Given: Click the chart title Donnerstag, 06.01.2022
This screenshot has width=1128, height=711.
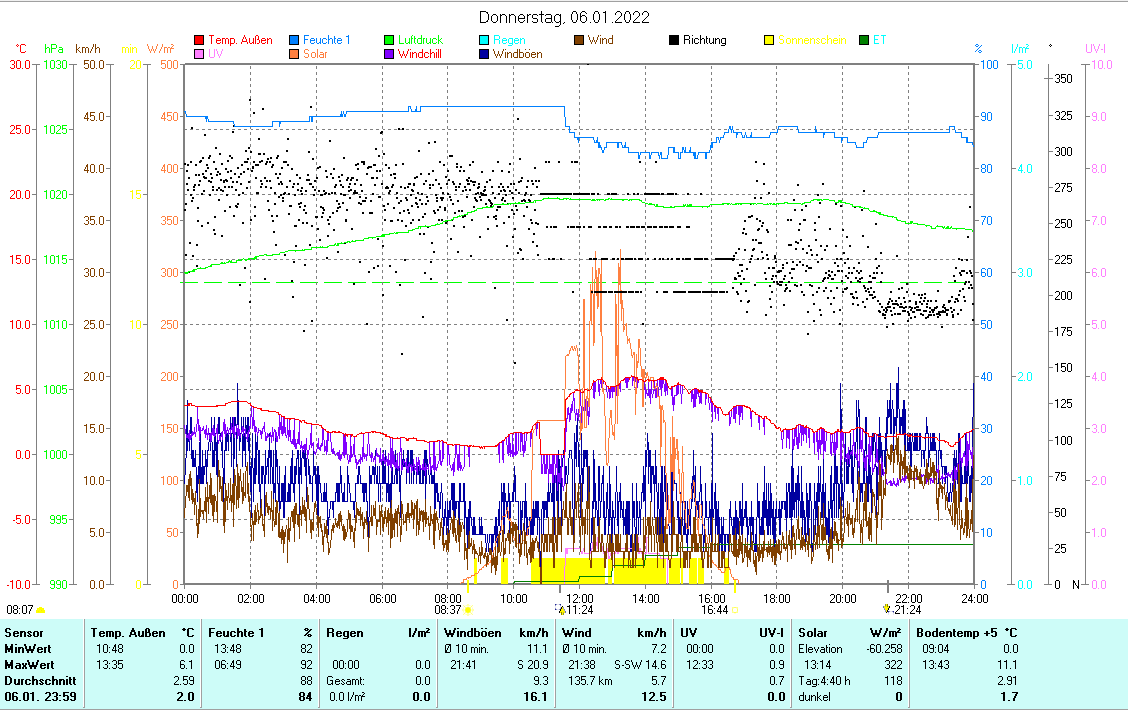Looking at the screenshot, I should [x=564, y=17].
